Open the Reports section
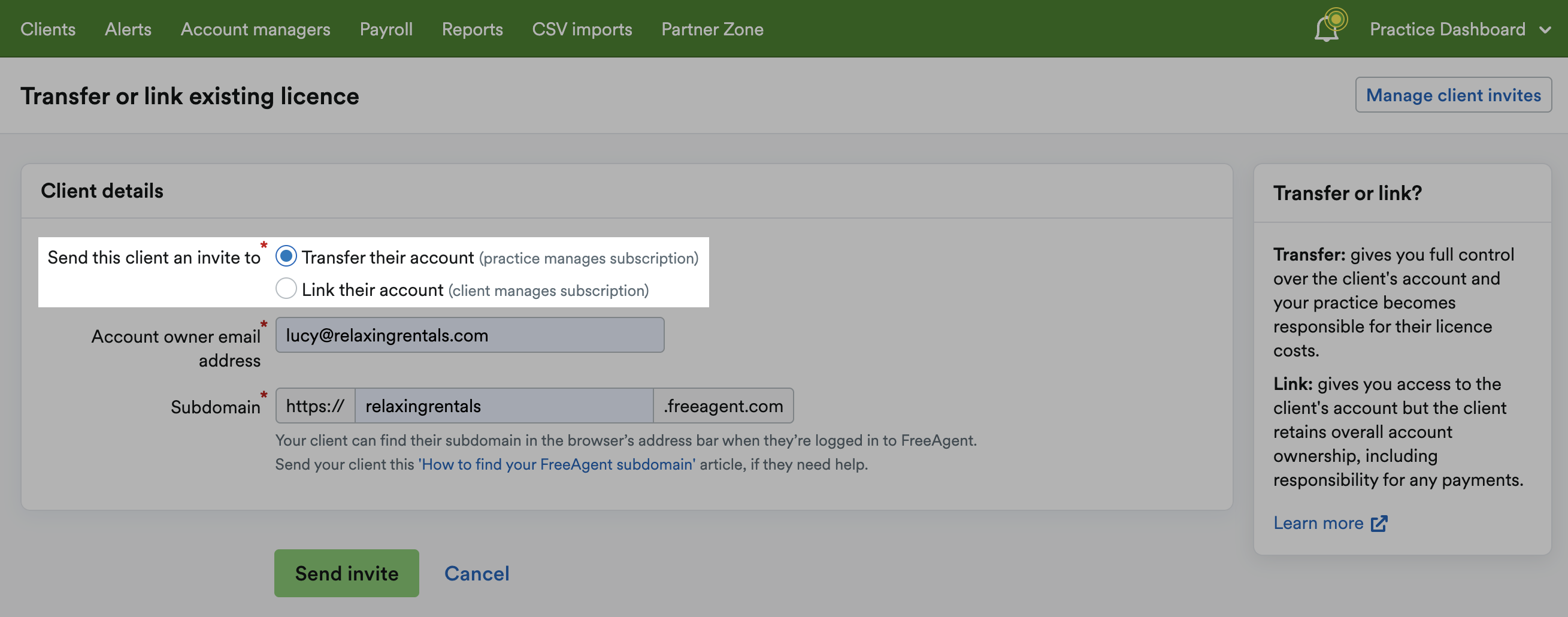Image resolution: width=1568 pixels, height=617 pixels. click(473, 29)
